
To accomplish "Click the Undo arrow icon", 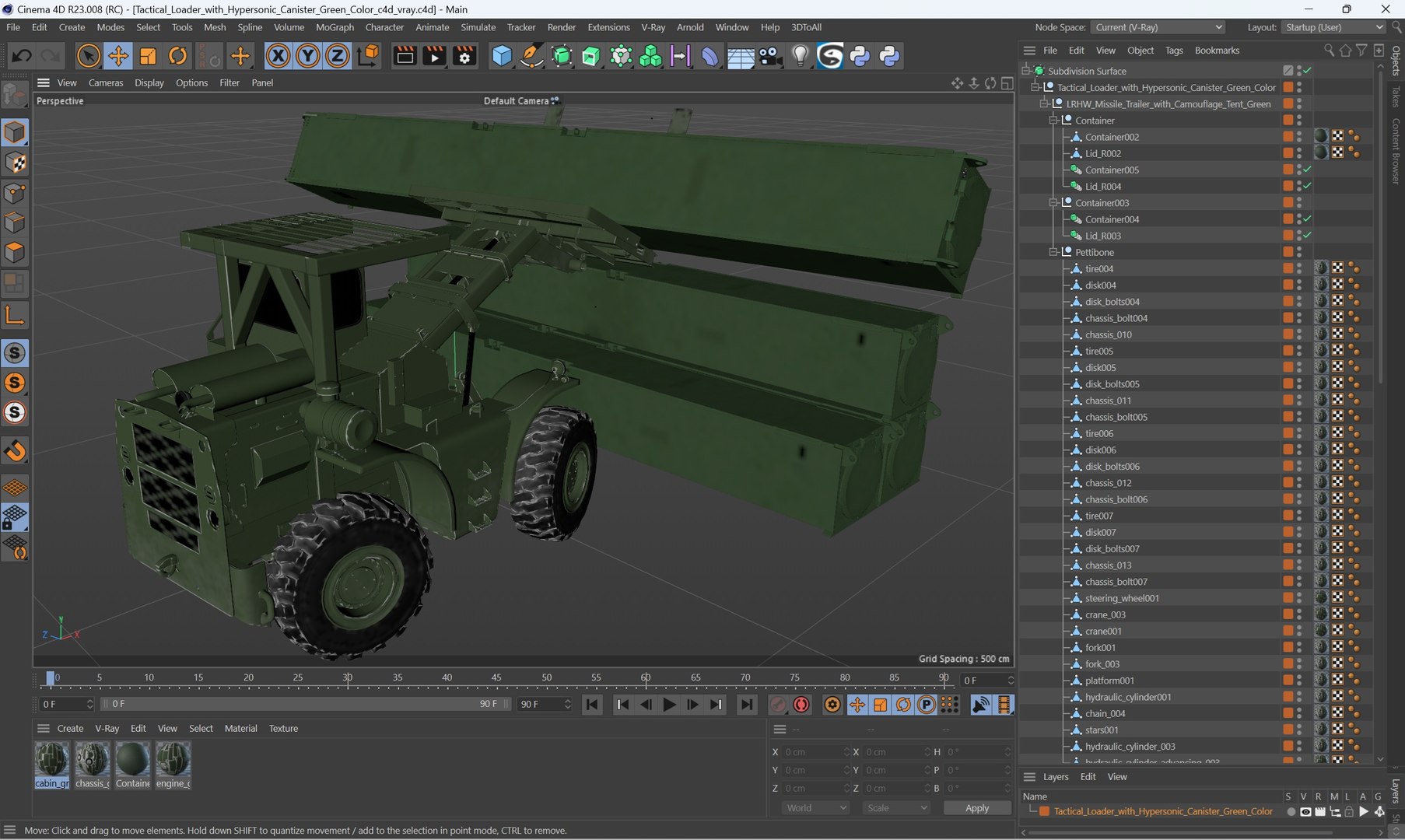I will click(22, 56).
